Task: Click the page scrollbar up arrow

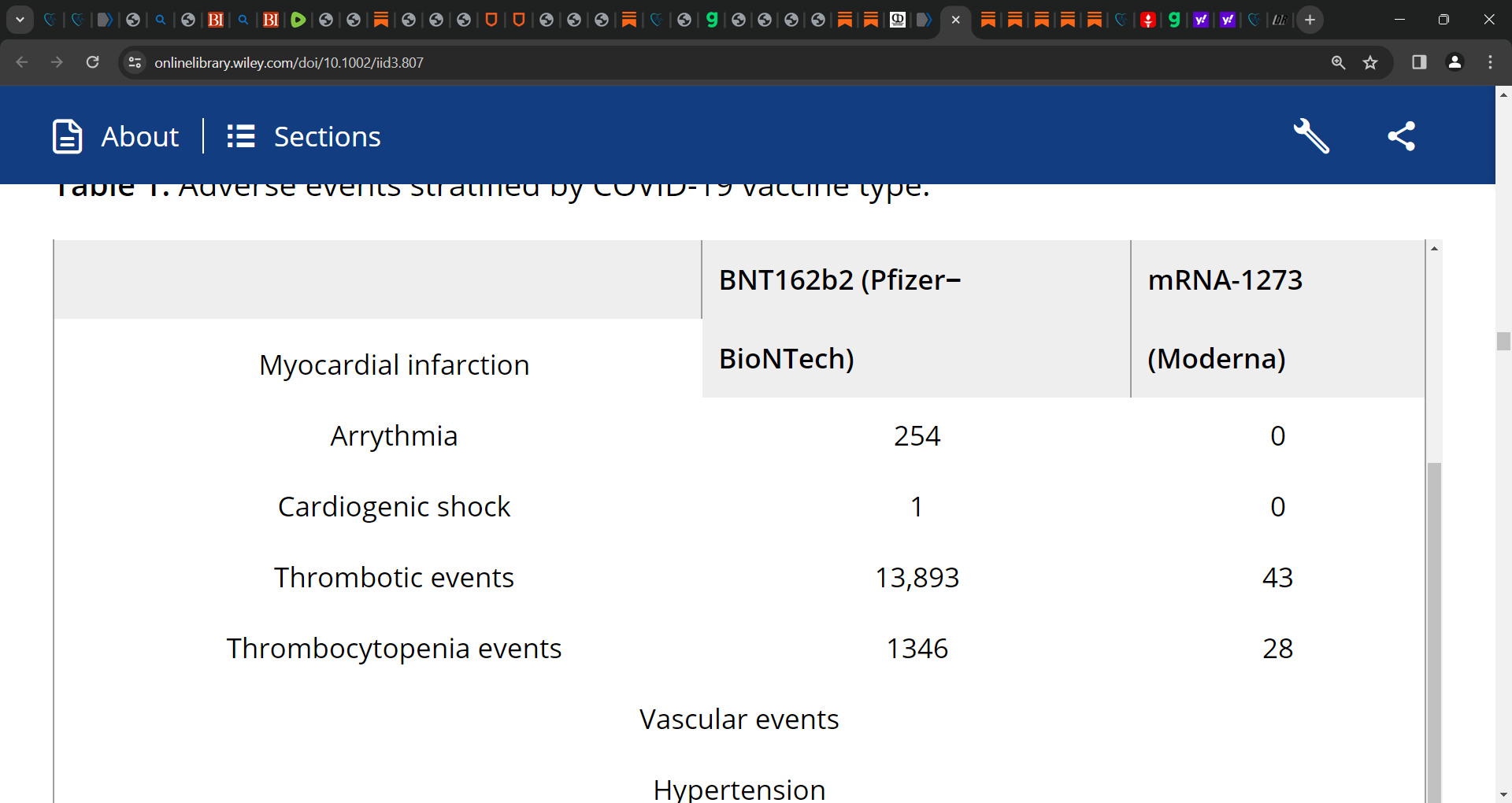Action: point(1503,94)
